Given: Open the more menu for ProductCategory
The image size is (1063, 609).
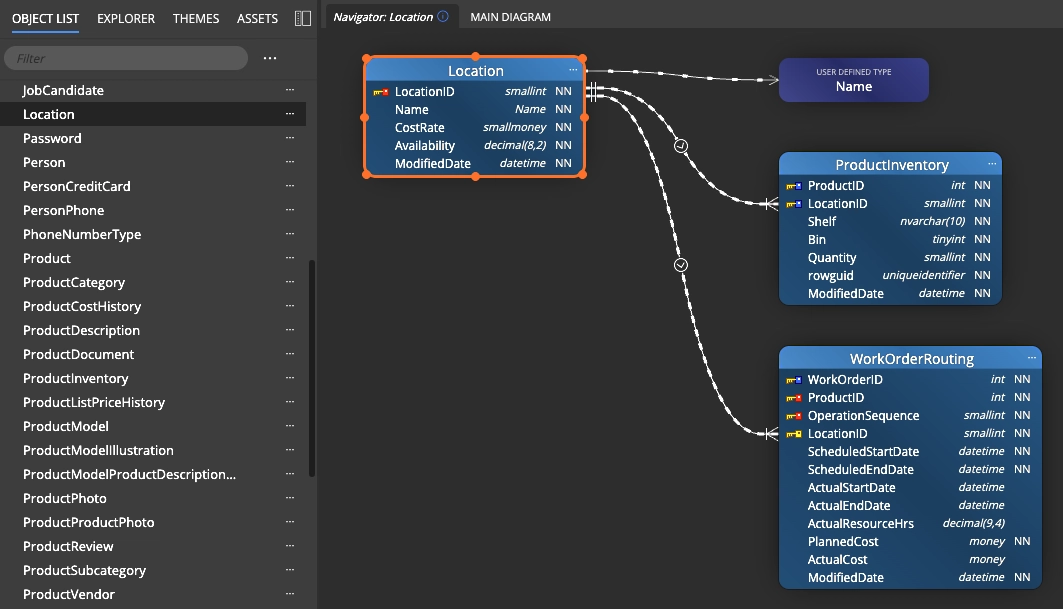Looking at the screenshot, I should (x=290, y=281).
